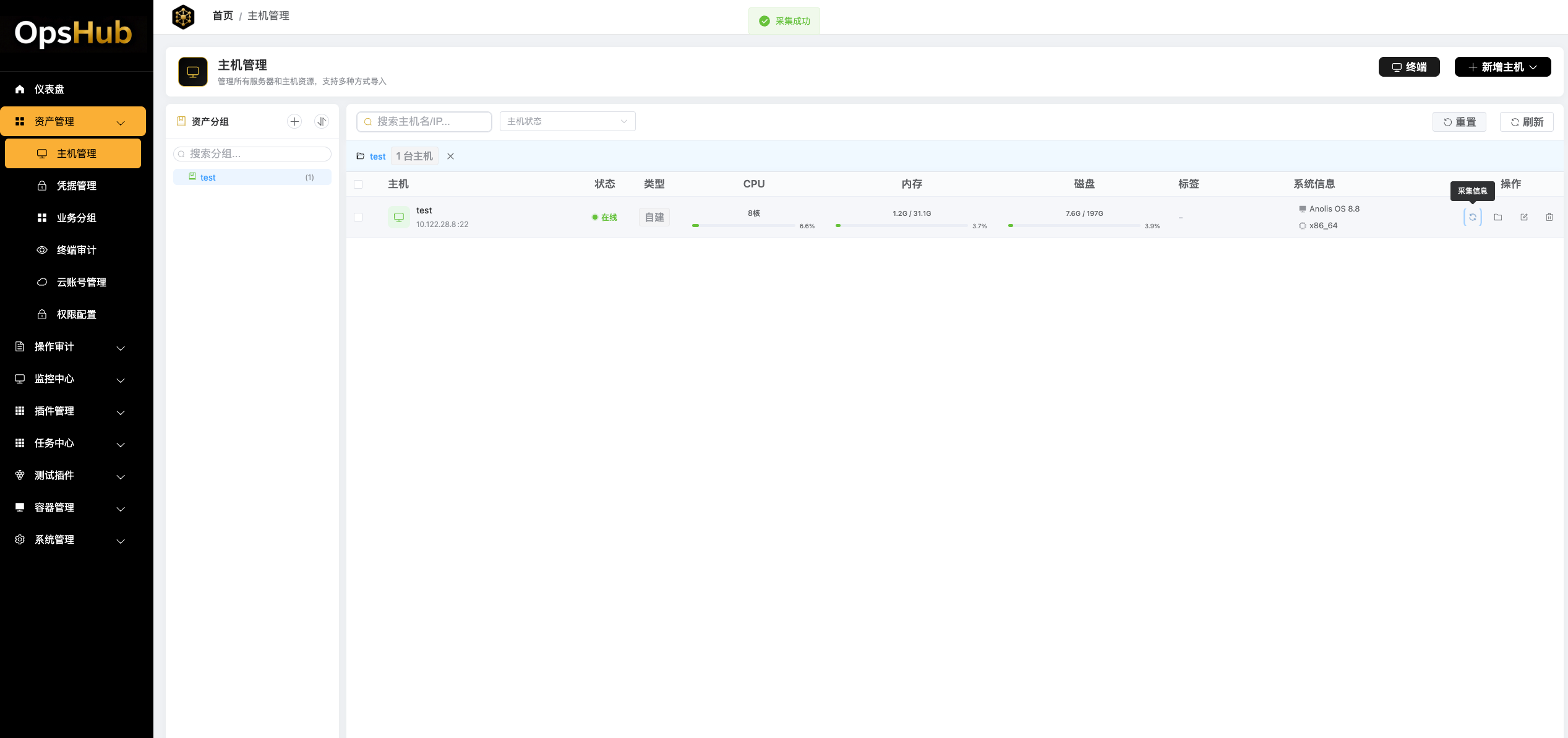Click the OpsHub hexagon logo in header
Screen dimensions: 1568x738
point(183,17)
